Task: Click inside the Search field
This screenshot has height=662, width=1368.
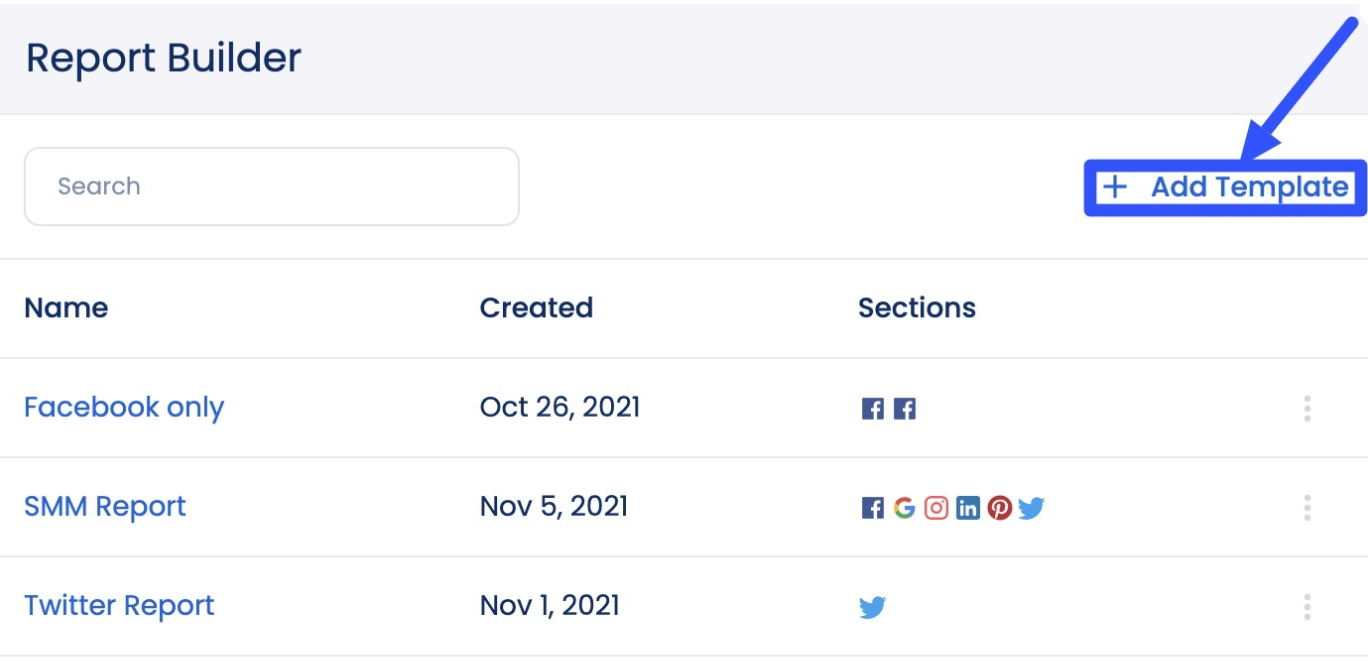Action: [x=272, y=186]
